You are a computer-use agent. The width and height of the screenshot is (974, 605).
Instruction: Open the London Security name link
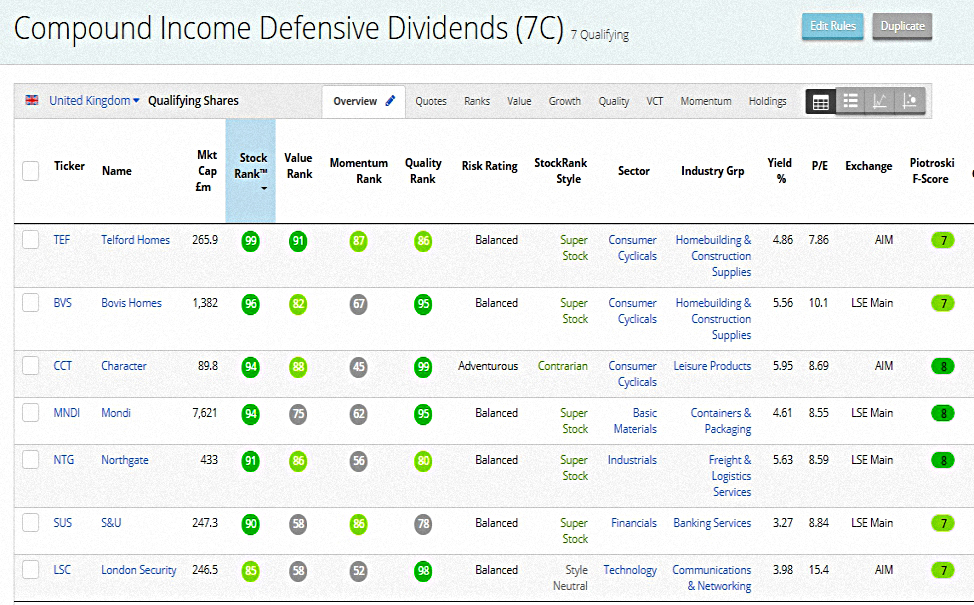pyautogui.click(x=139, y=570)
